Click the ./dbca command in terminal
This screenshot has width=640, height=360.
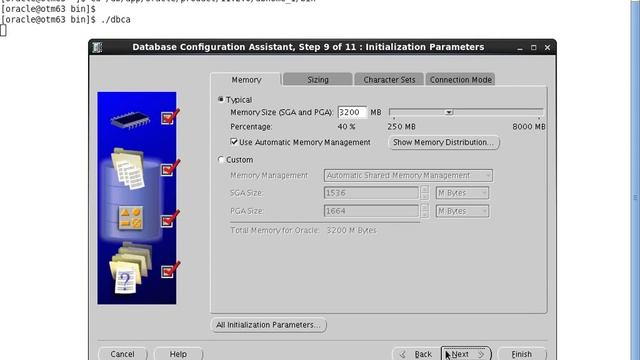pyautogui.click(x=116, y=19)
